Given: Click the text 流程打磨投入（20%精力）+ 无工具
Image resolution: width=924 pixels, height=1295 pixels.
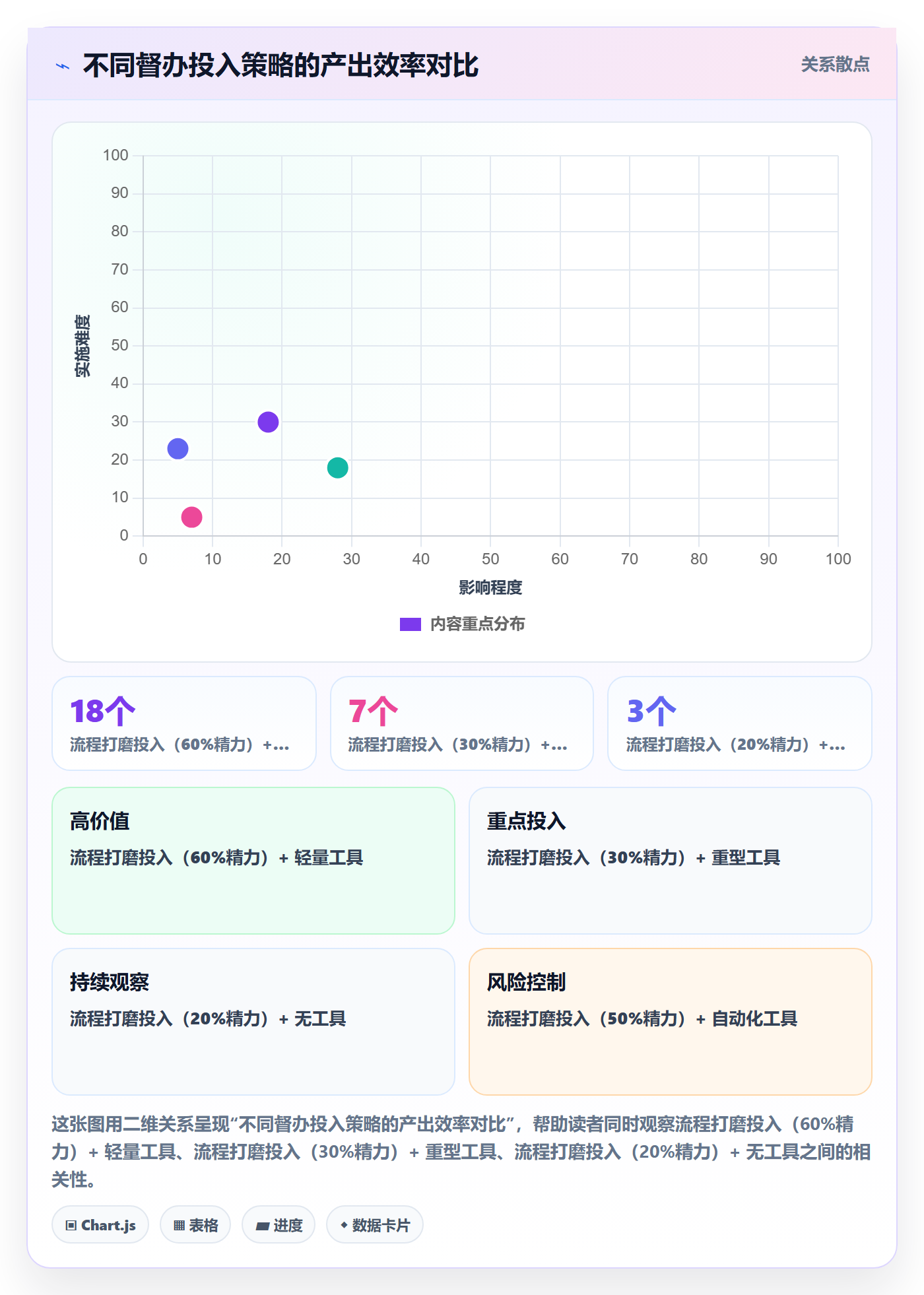Looking at the screenshot, I should coord(208,1018).
